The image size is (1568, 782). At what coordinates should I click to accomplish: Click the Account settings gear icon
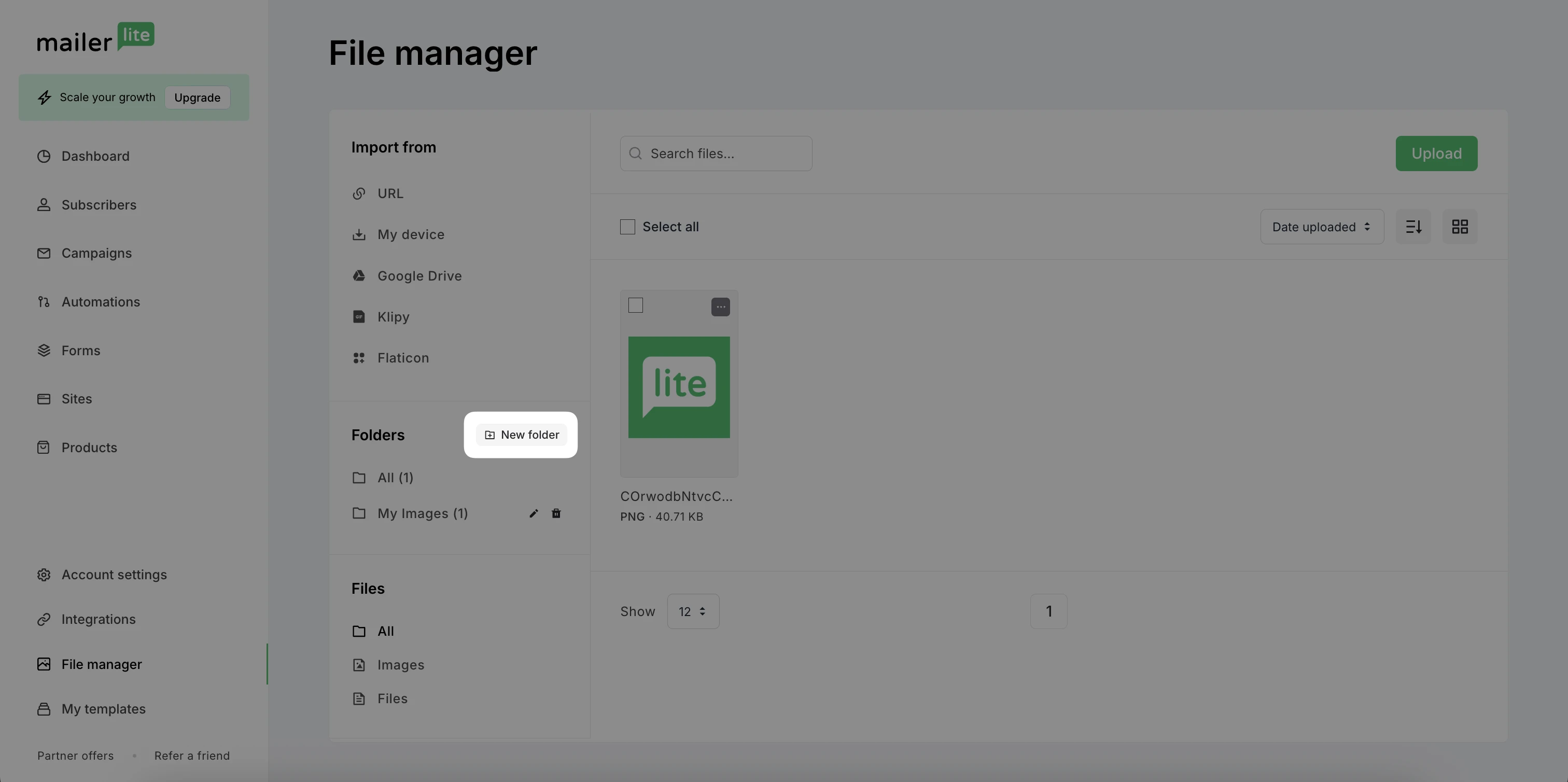(44, 575)
